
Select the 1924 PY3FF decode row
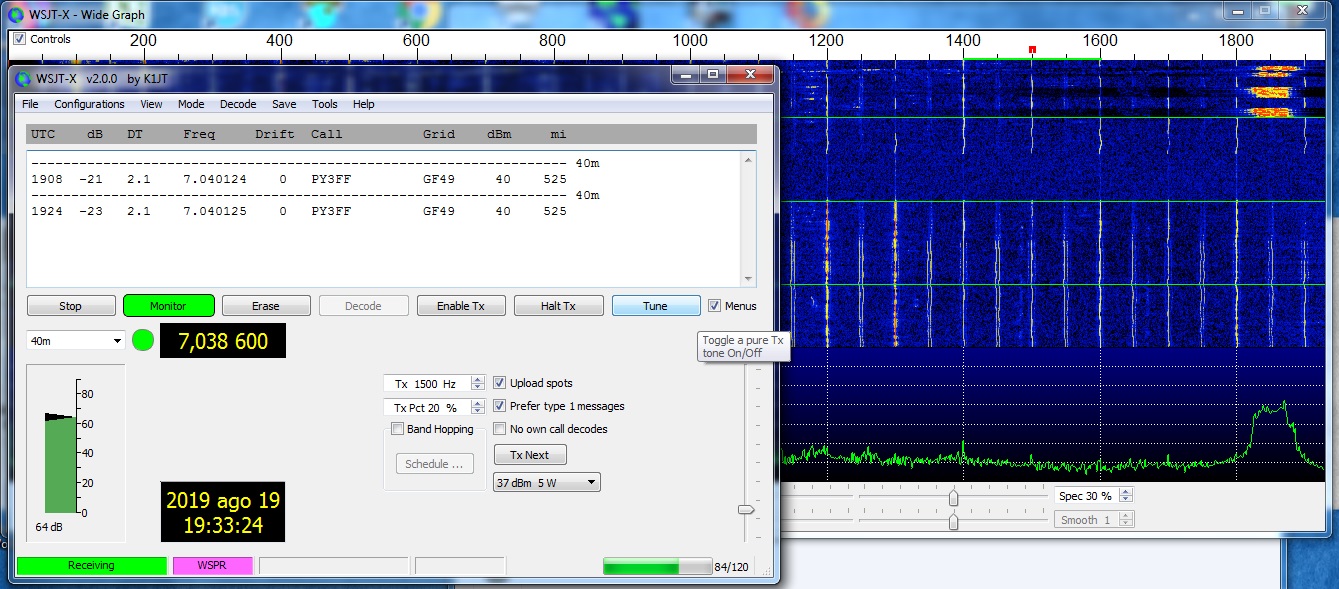tap(300, 212)
